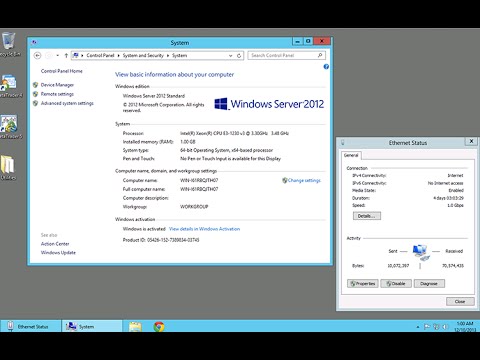
Task: Click the help question mark icon
Action: pyautogui.click(x=326, y=67)
